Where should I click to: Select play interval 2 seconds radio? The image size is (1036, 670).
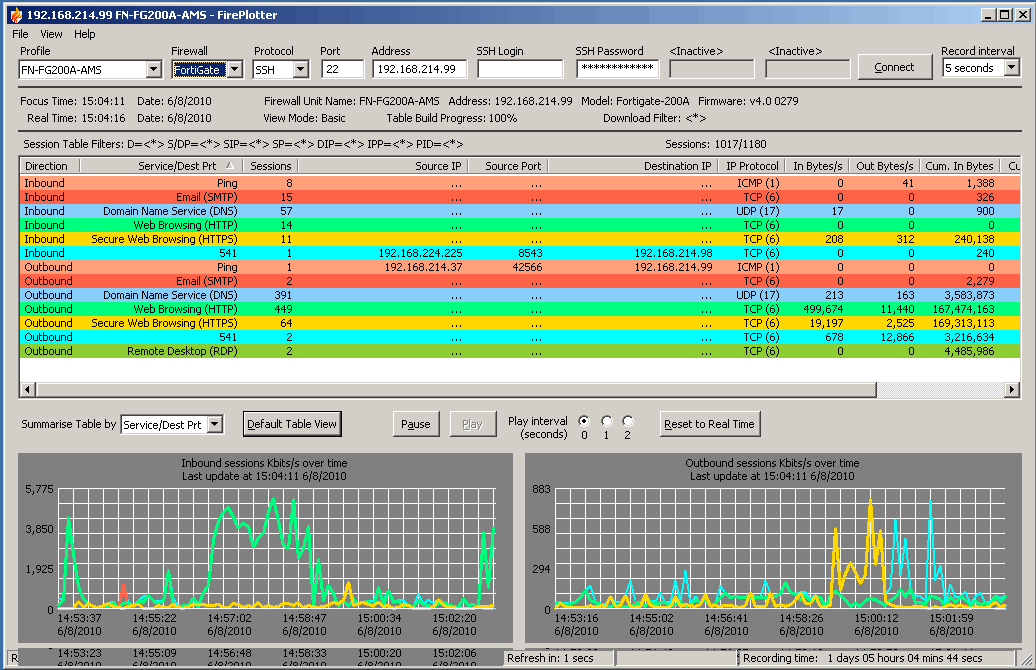[x=628, y=421]
